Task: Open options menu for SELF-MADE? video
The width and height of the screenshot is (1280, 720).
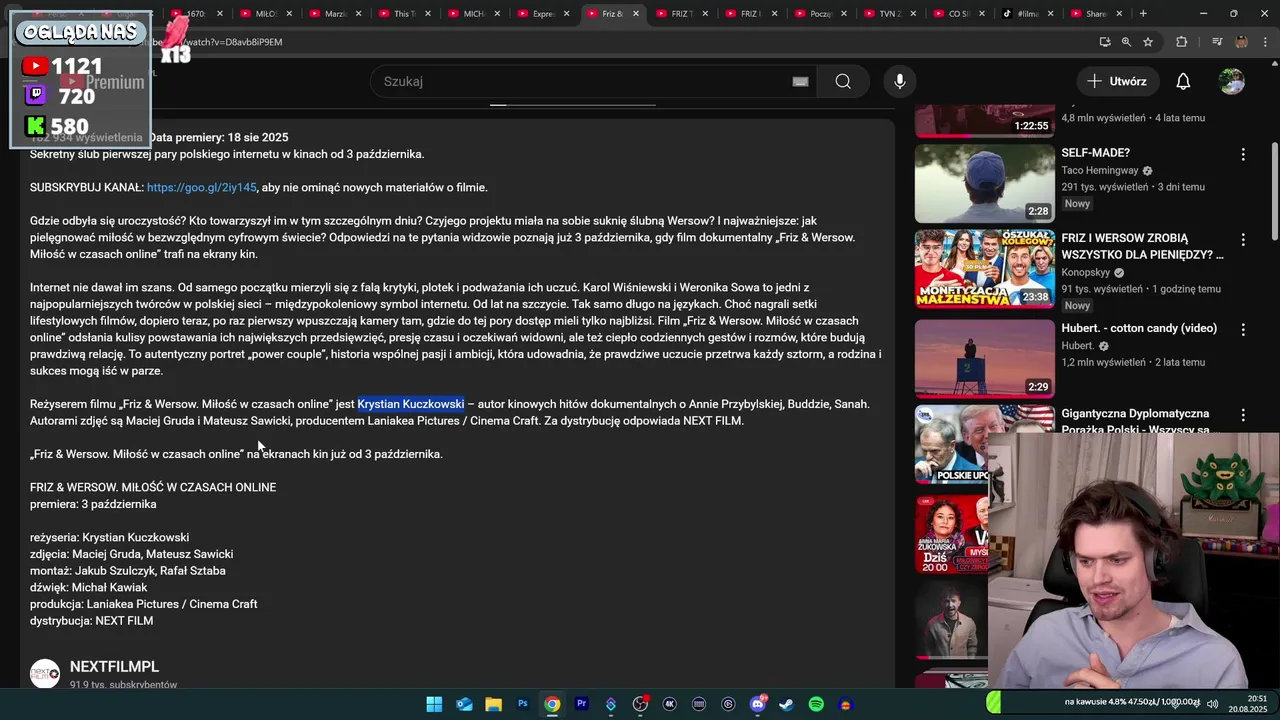Action: [x=1243, y=154]
